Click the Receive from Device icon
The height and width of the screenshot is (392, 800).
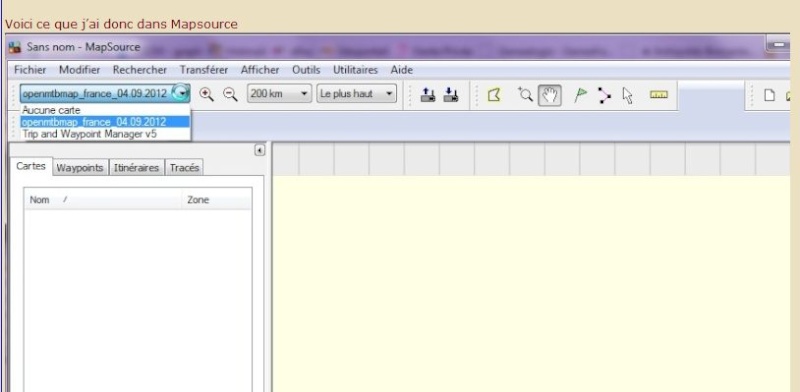click(x=451, y=94)
